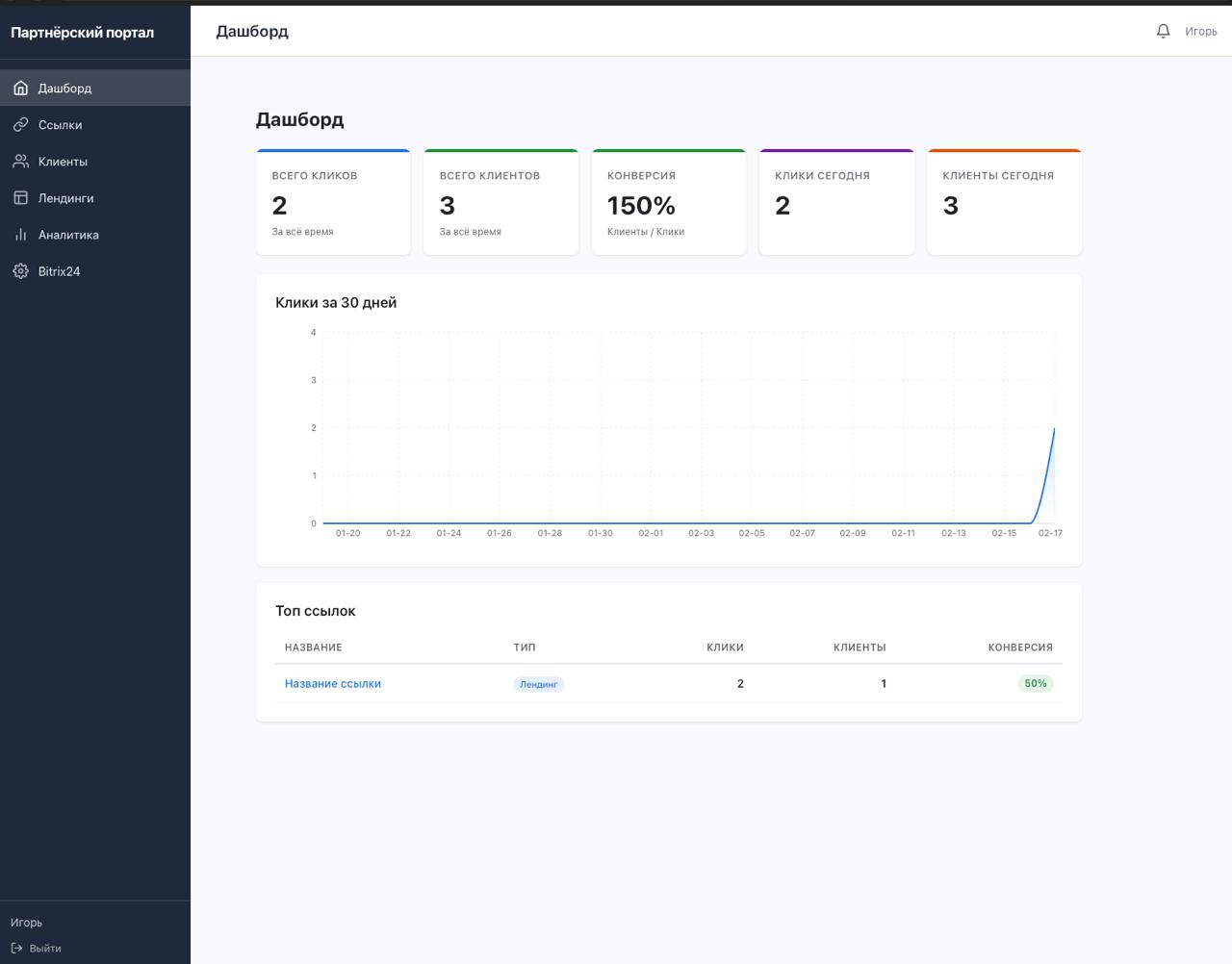This screenshot has width=1232, height=964.
Task: Open the Ссылки section in sidebar
Action: [60, 125]
